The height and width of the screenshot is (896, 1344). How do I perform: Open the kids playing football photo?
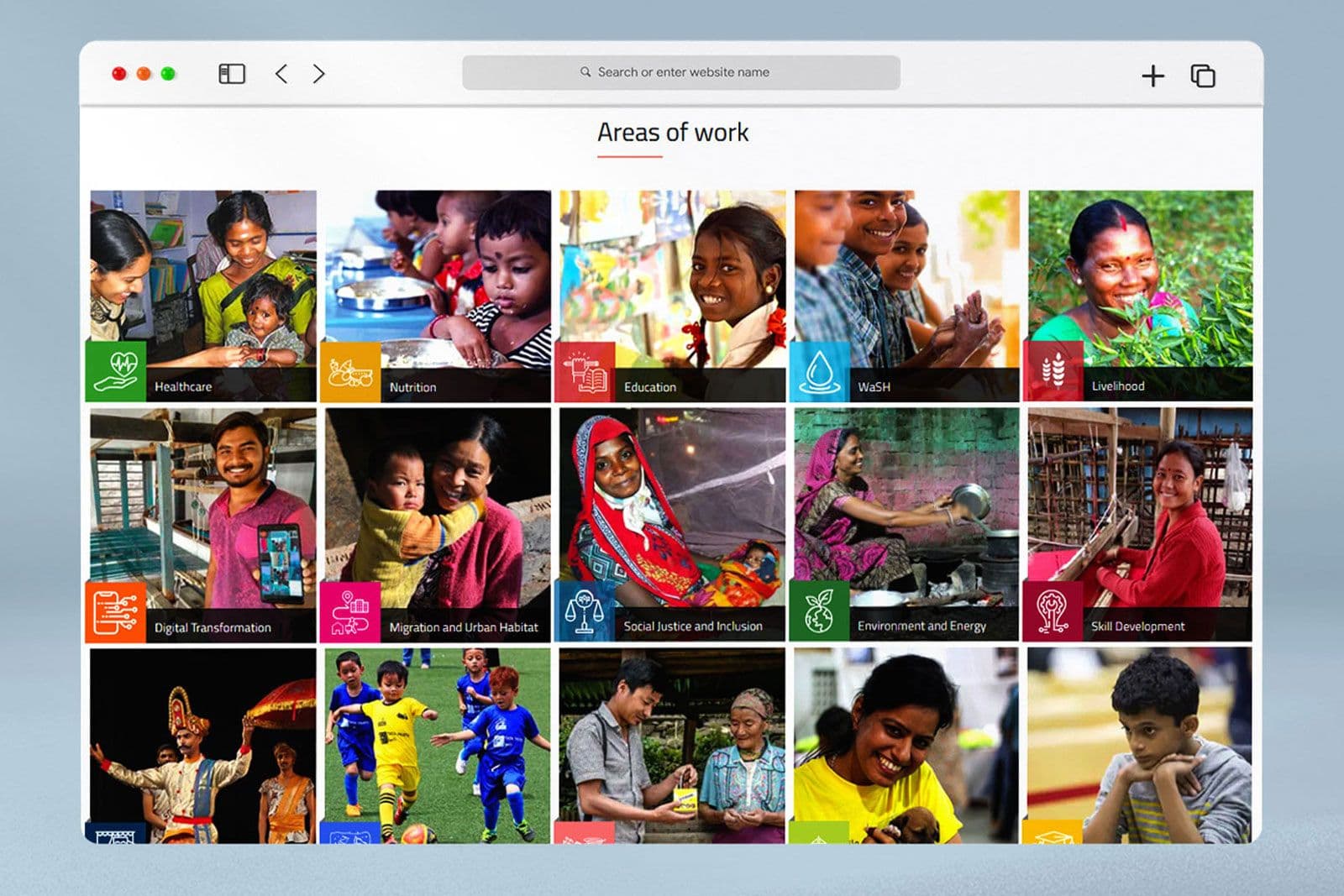click(438, 746)
